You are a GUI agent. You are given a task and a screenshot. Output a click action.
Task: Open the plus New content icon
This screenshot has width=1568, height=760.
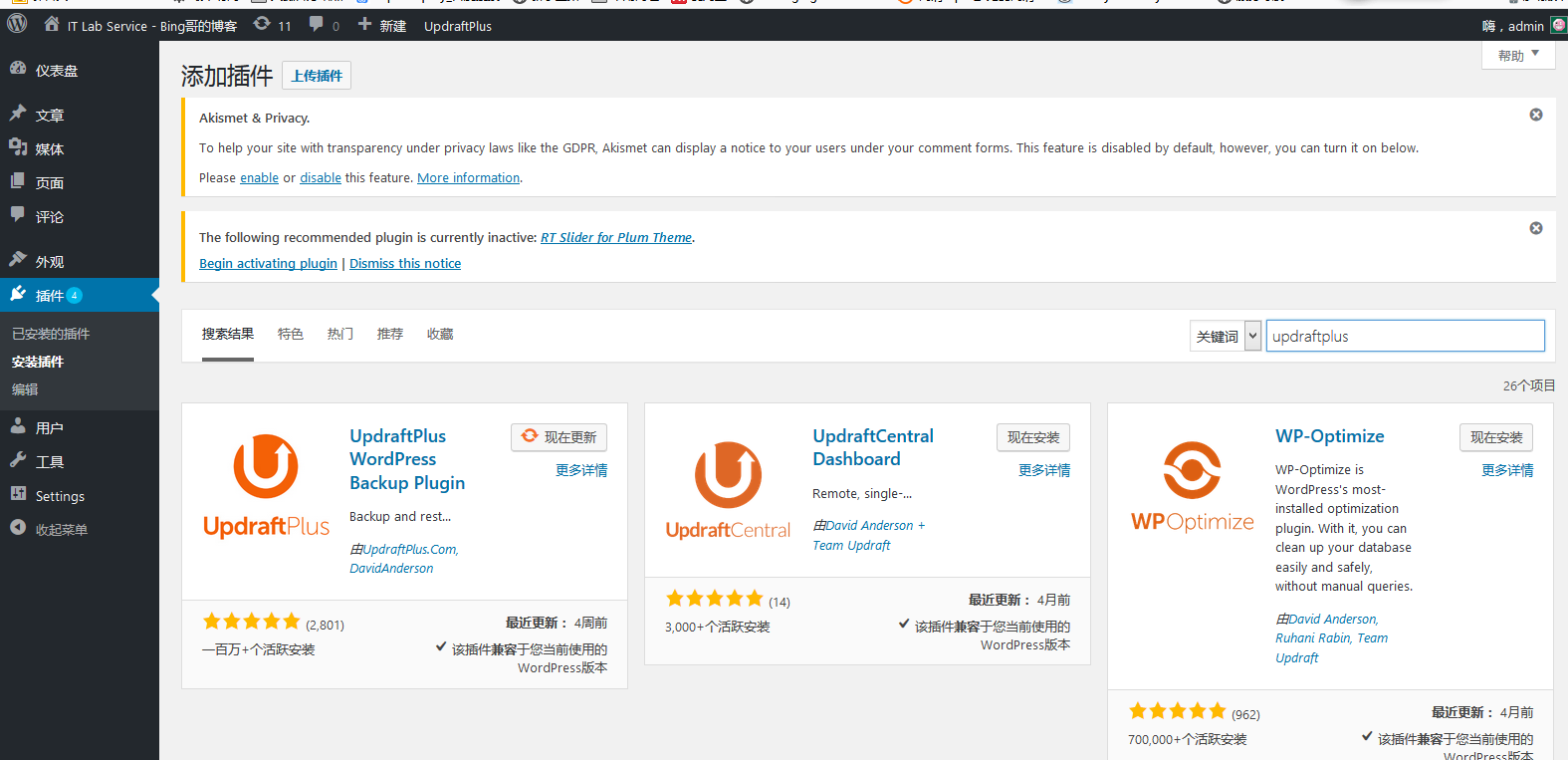(x=364, y=24)
